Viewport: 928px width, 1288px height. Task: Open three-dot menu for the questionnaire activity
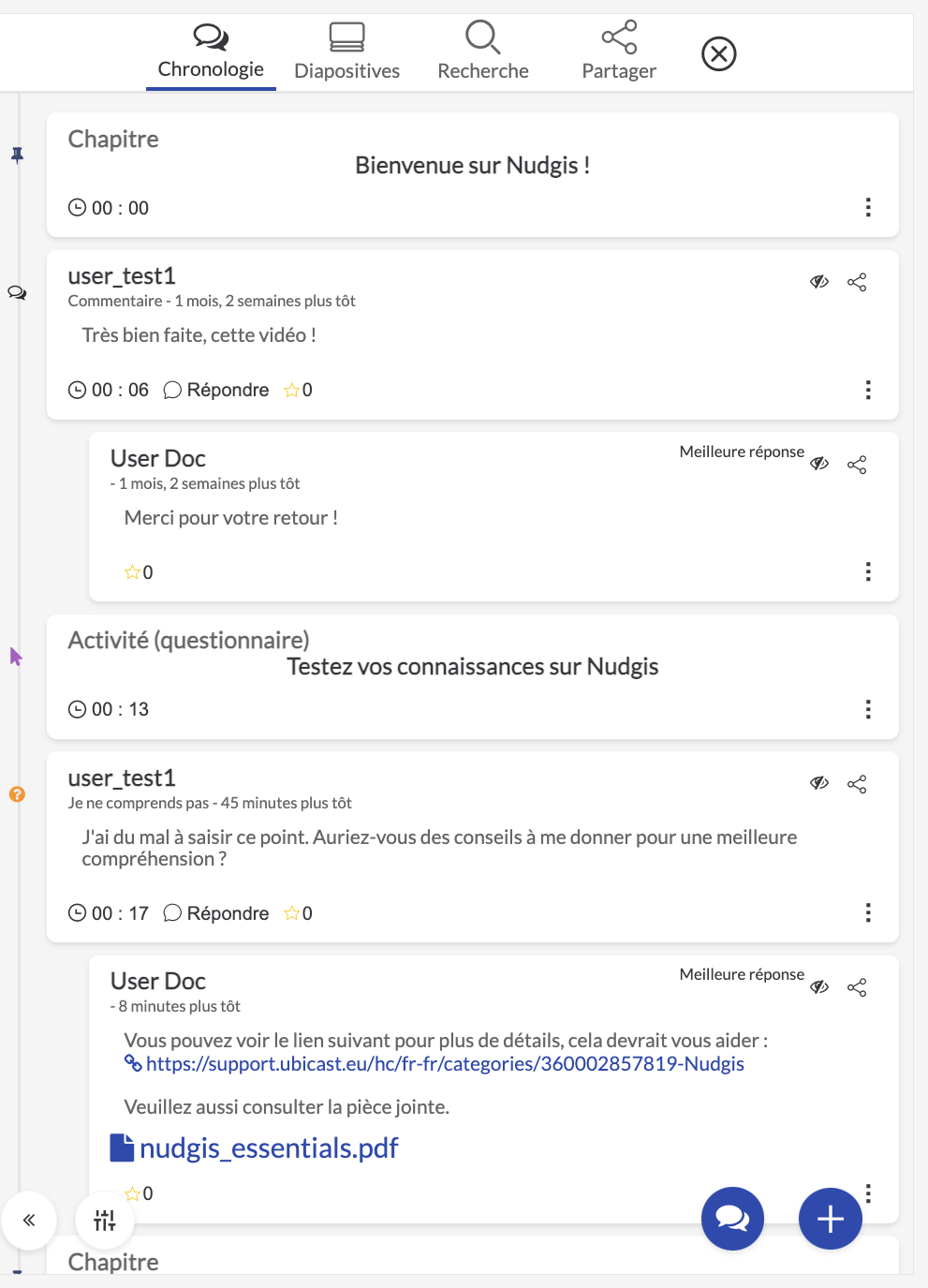pos(868,709)
